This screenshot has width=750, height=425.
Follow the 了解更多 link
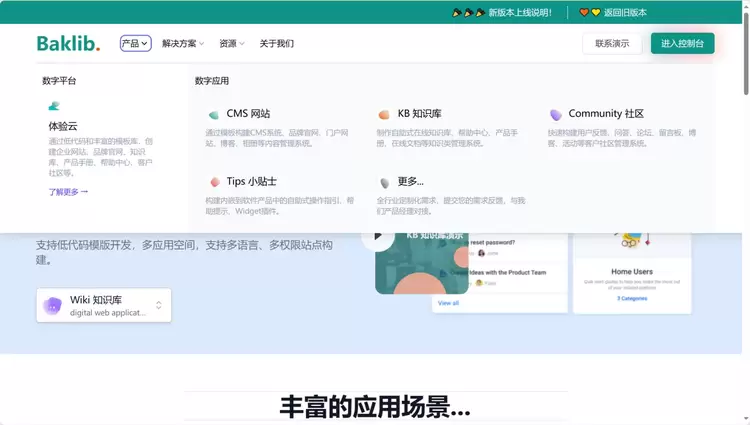68,191
